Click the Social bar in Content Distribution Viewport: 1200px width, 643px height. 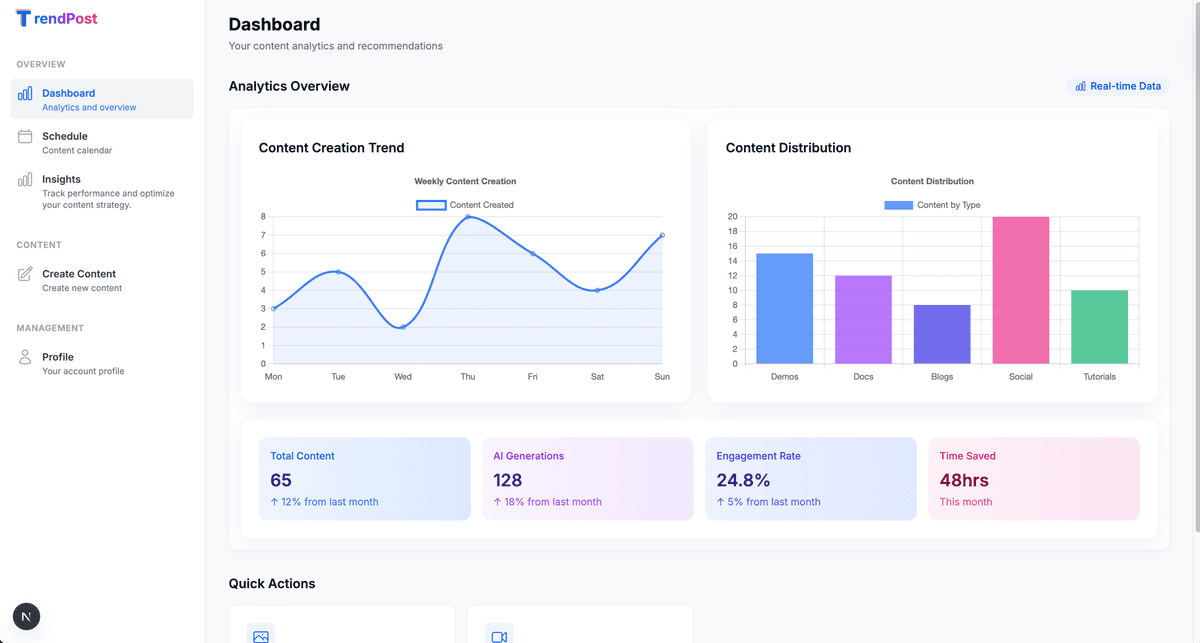[1021, 290]
